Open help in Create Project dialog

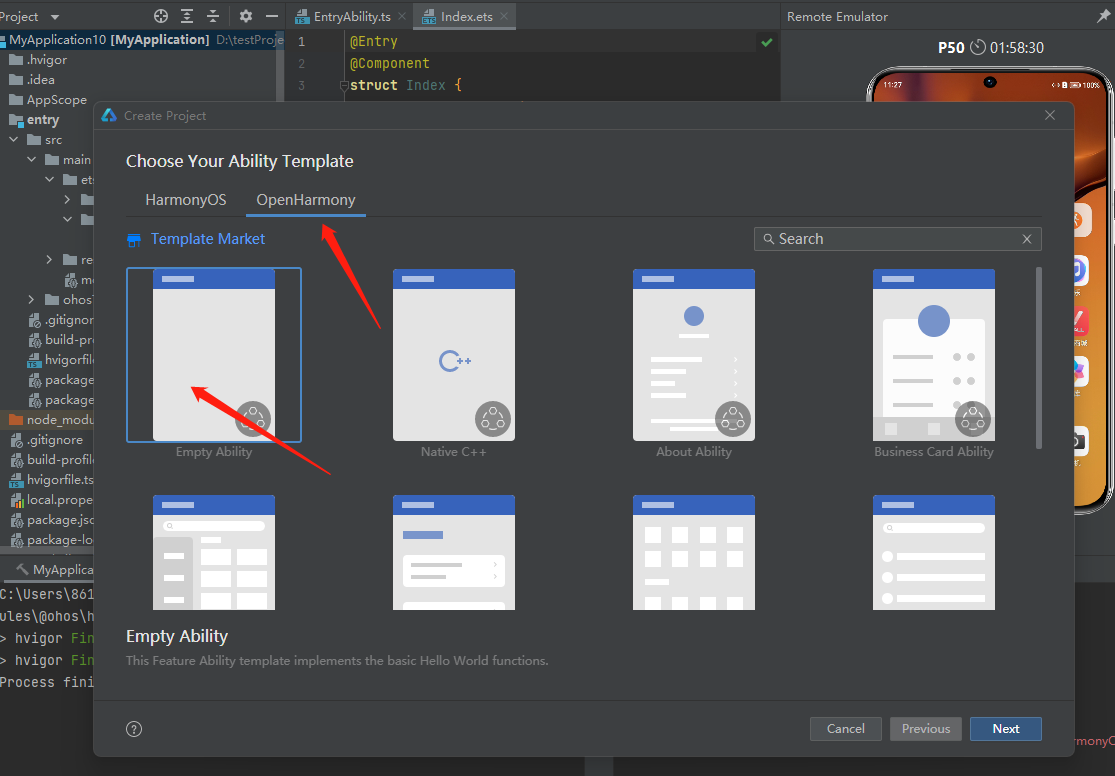click(134, 728)
